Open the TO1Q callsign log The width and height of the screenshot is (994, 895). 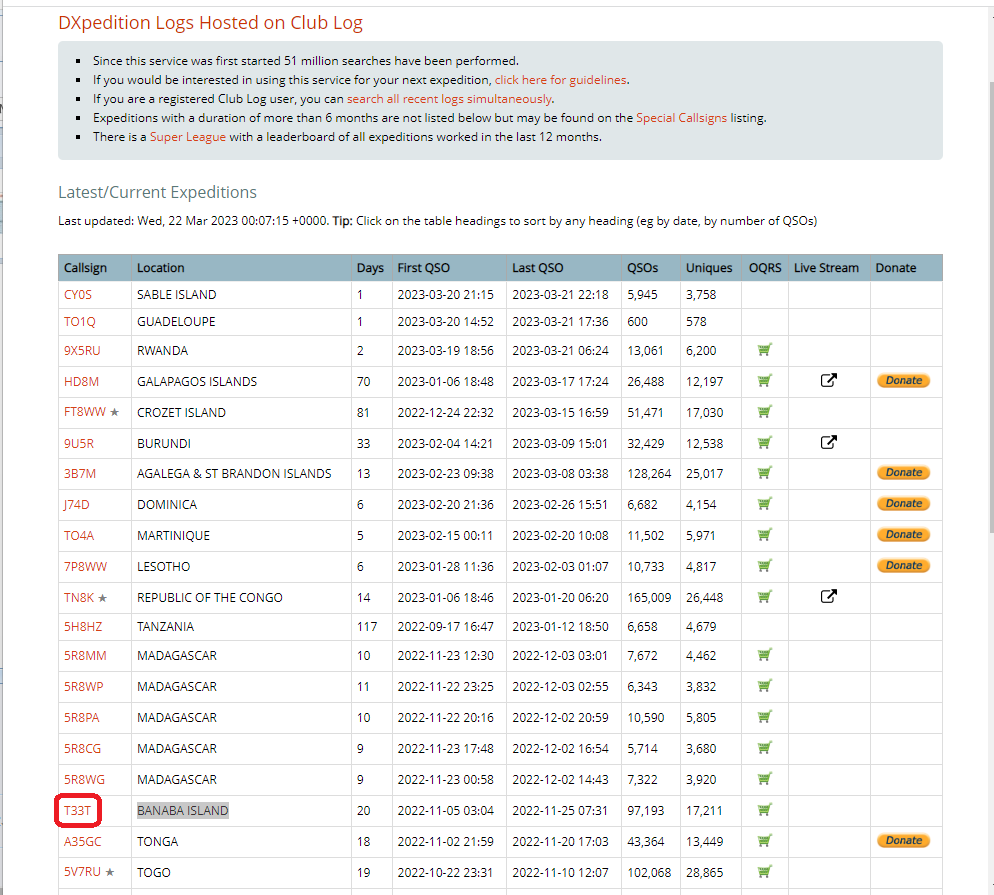pyautogui.click(x=80, y=321)
